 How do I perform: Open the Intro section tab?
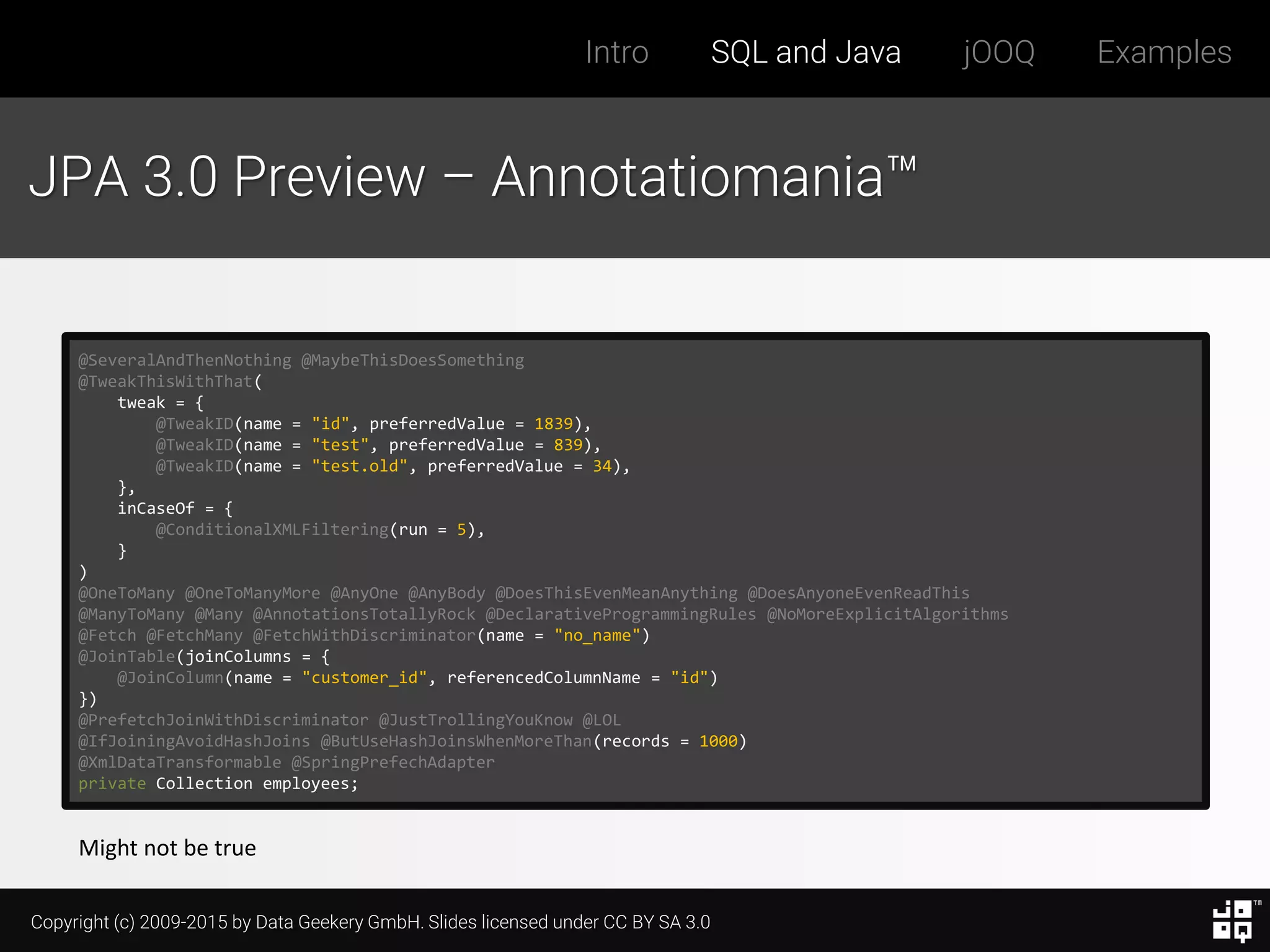[616, 52]
